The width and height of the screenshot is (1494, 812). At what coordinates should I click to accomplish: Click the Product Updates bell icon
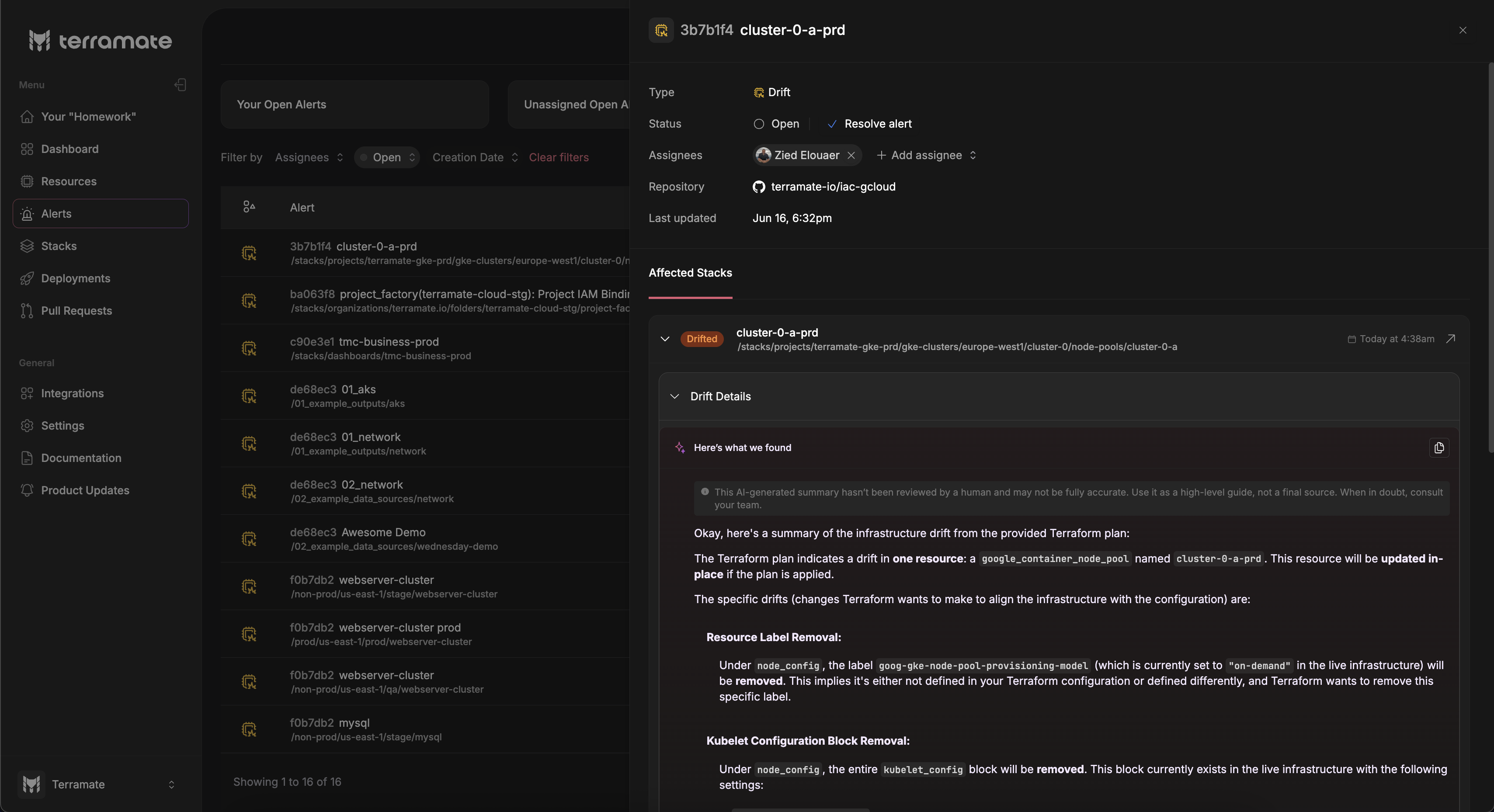click(27, 490)
